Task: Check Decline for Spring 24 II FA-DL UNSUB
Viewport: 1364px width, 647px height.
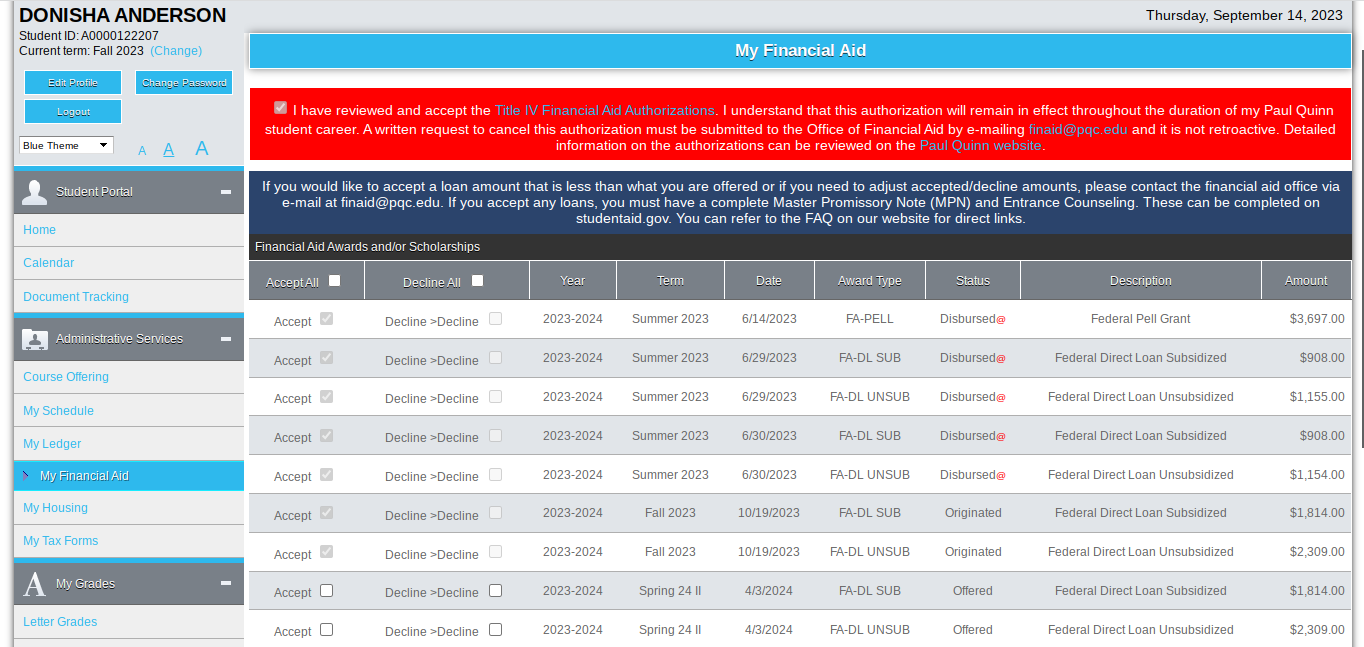Action: click(x=495, y=630)
